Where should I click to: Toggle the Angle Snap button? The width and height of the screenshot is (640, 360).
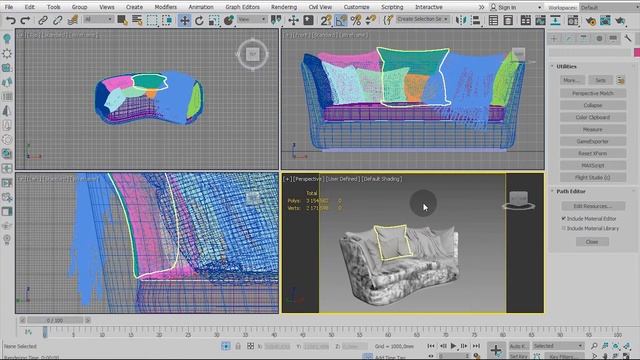tap(340, 20)
